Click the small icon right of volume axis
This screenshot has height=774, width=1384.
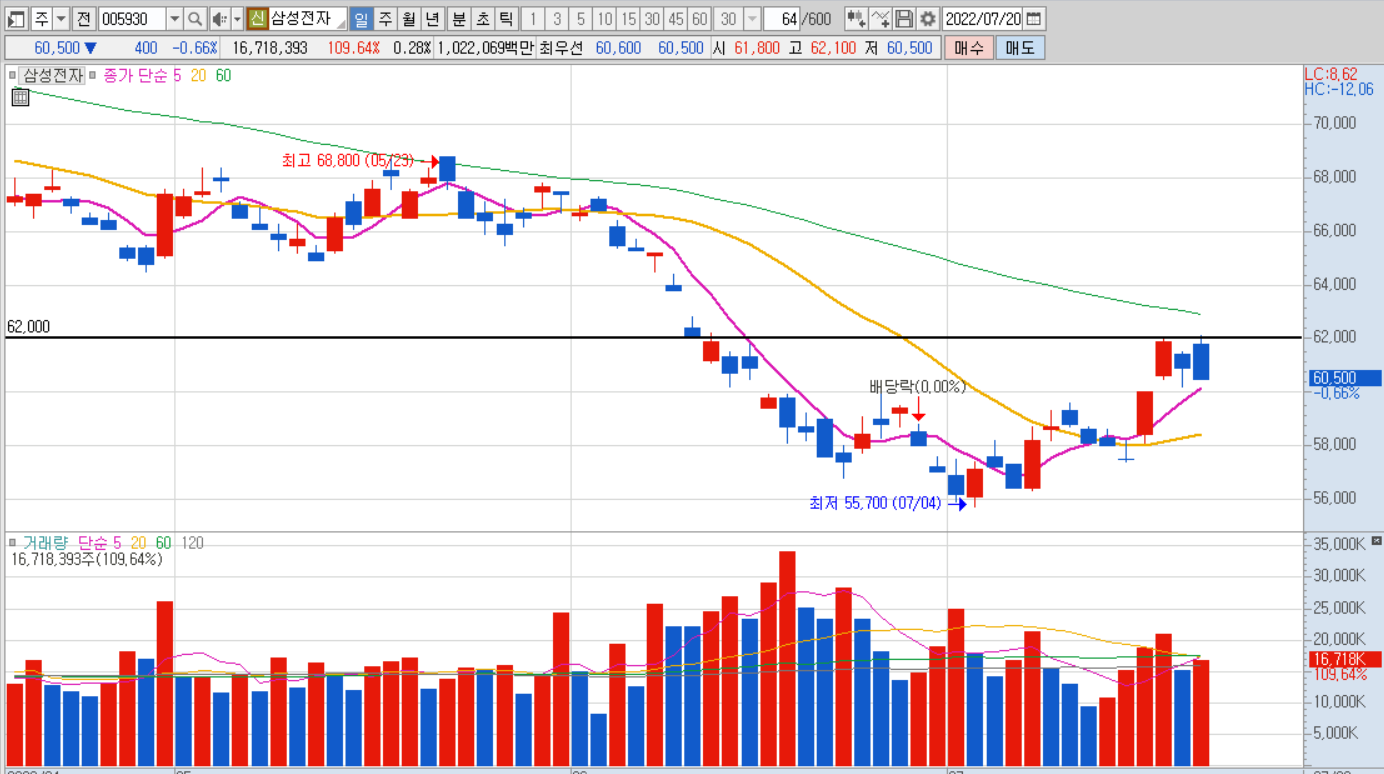pos(1376,540)
